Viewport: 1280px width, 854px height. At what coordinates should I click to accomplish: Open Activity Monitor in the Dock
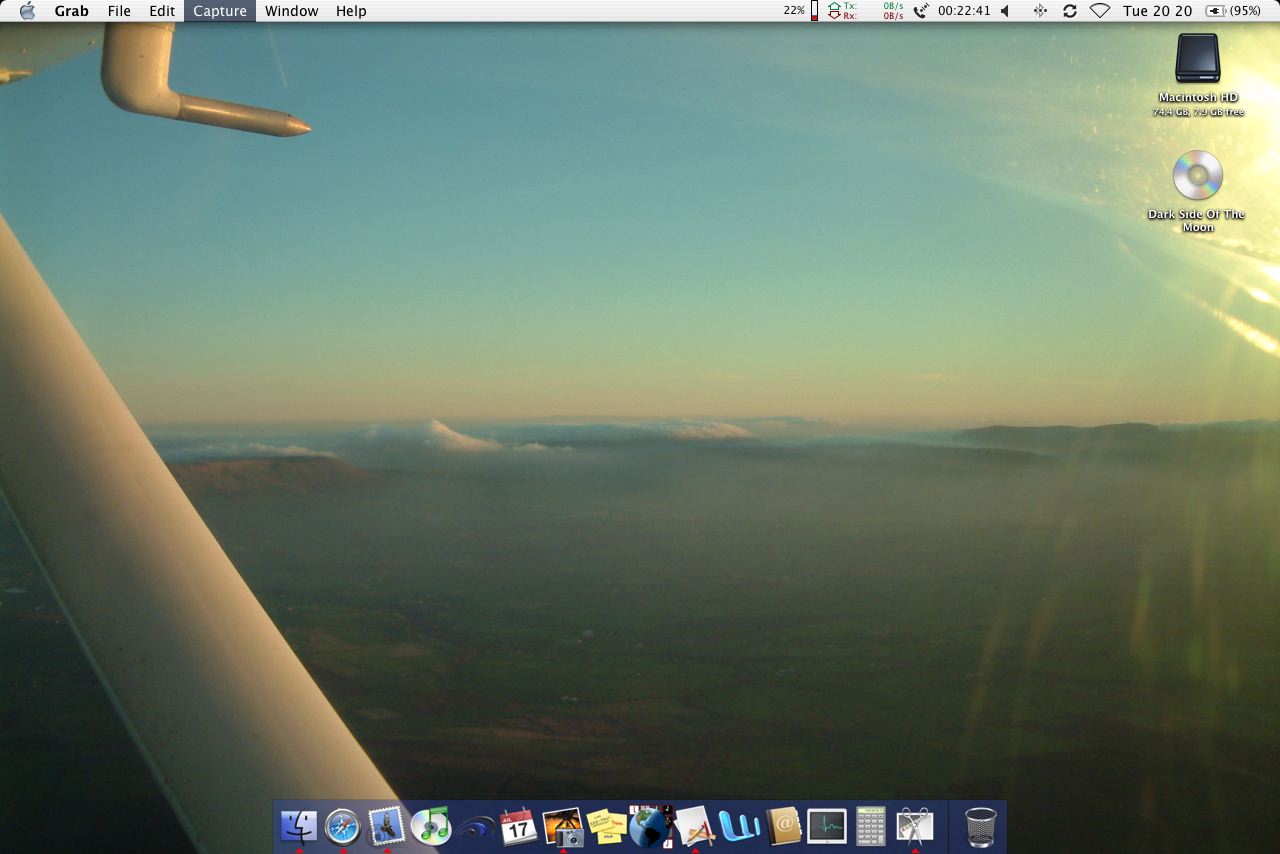click(827, 826)
